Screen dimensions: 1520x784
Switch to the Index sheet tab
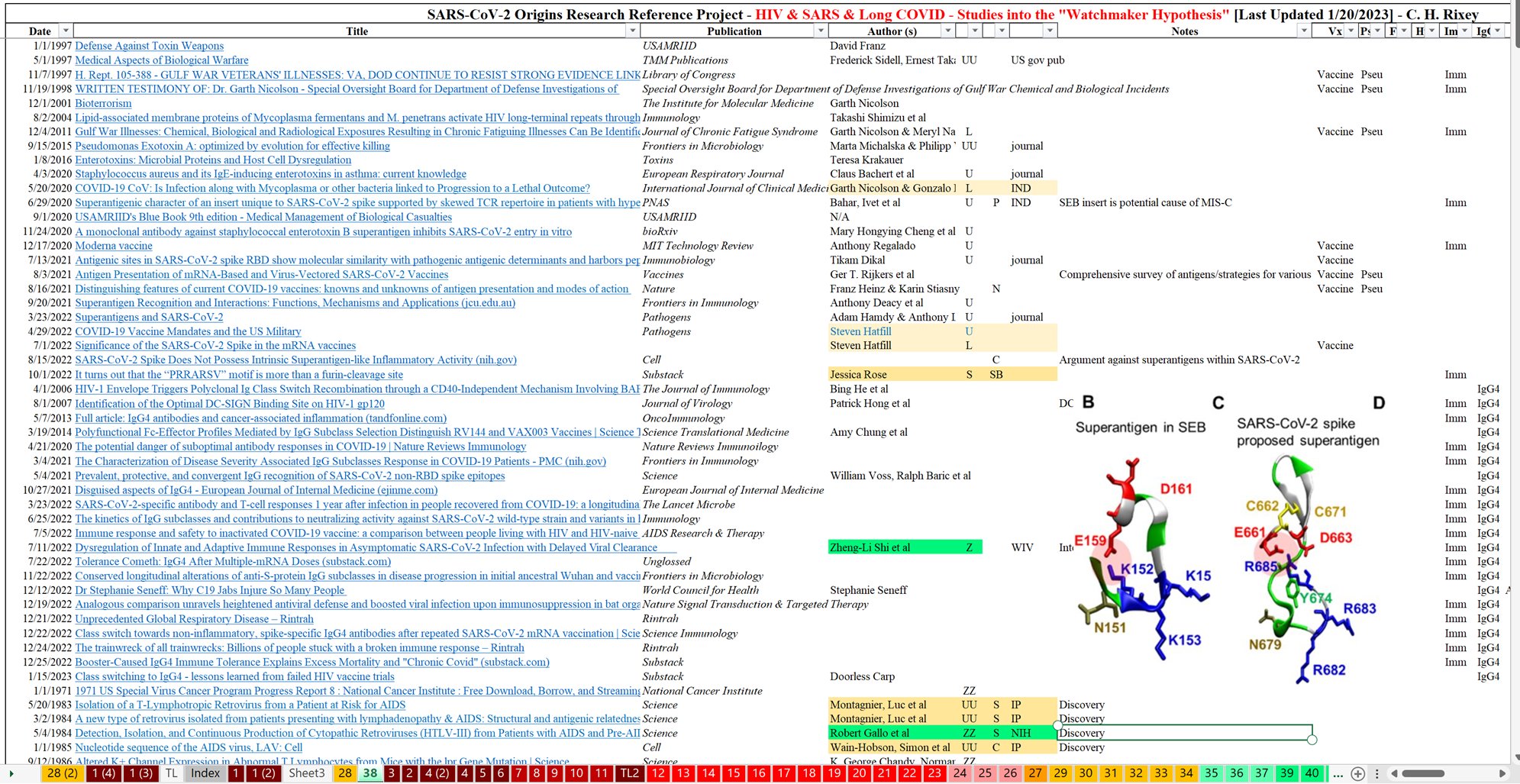coord(205,773)
